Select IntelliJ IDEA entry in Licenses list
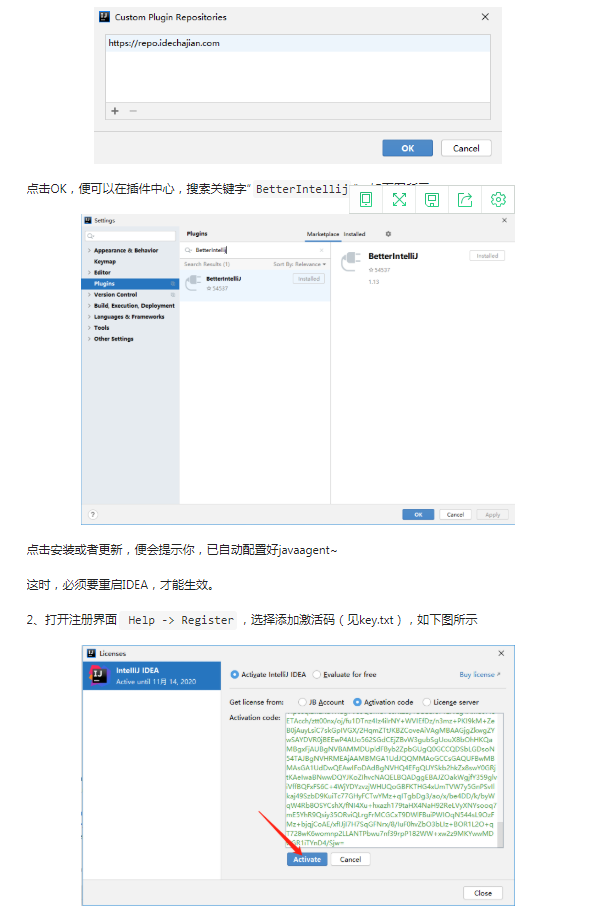The height and width of the screenshot is (910, 598). click(152, 676)
